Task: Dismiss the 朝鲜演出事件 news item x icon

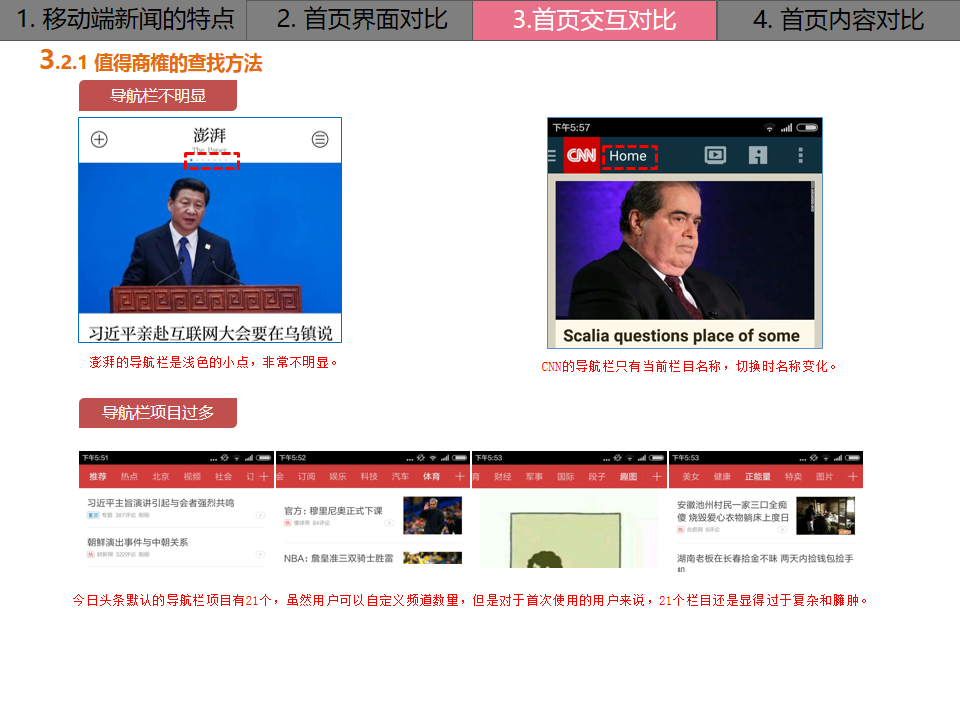Action: click(260, 554)
